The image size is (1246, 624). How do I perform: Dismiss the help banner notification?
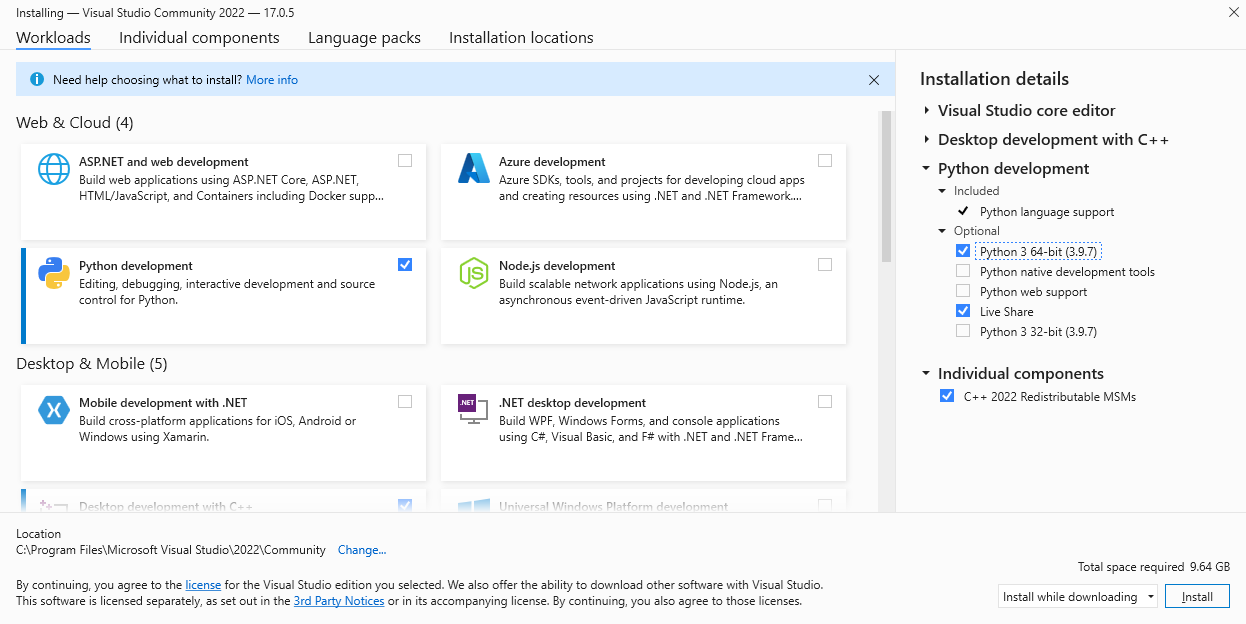[873, 79]
